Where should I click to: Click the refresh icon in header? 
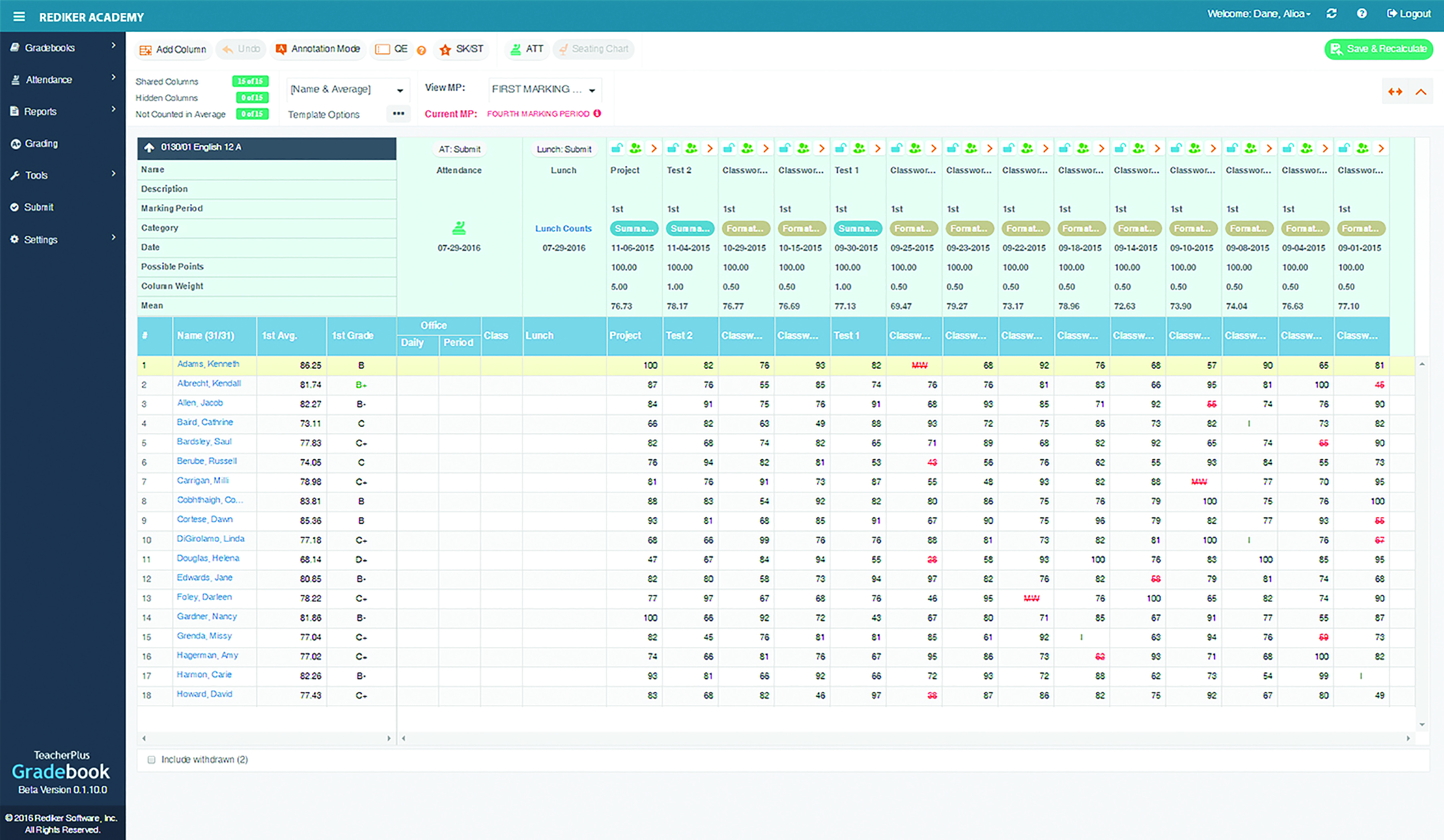(x=1332, y=14)
